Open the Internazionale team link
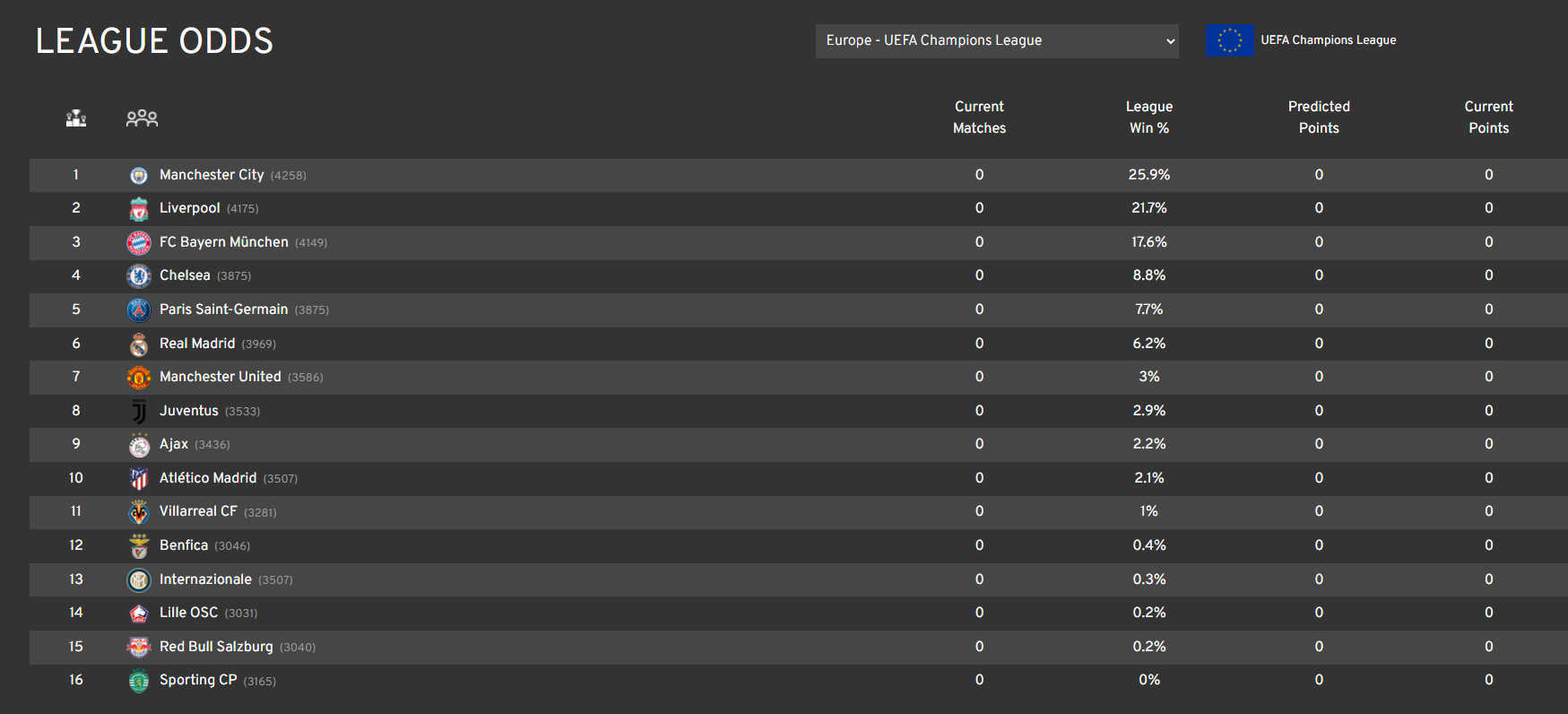 point(205,579)
